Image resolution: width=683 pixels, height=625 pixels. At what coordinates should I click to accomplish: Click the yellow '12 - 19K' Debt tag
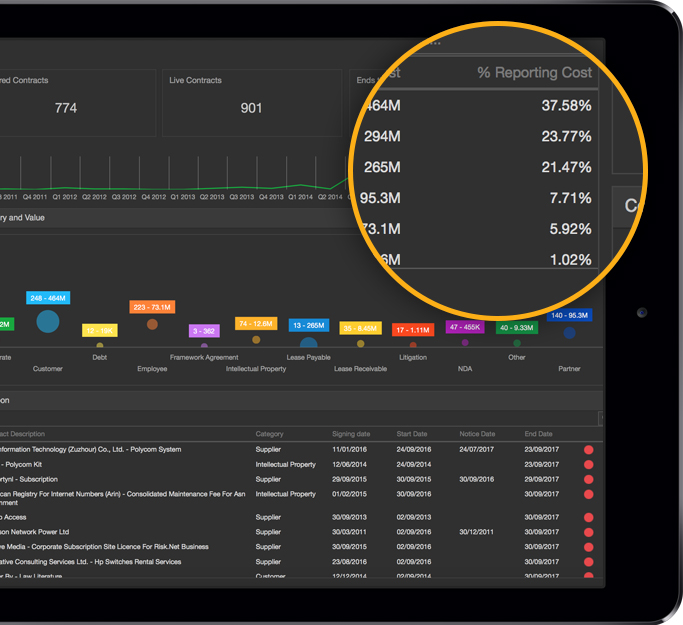pos(100,330)
